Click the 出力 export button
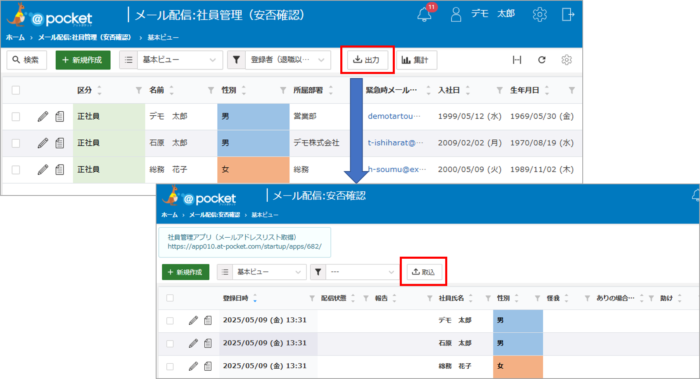Image resolution: width=700 pixels, height=379 pixels. pyautogui.click(x=367, y=60)
